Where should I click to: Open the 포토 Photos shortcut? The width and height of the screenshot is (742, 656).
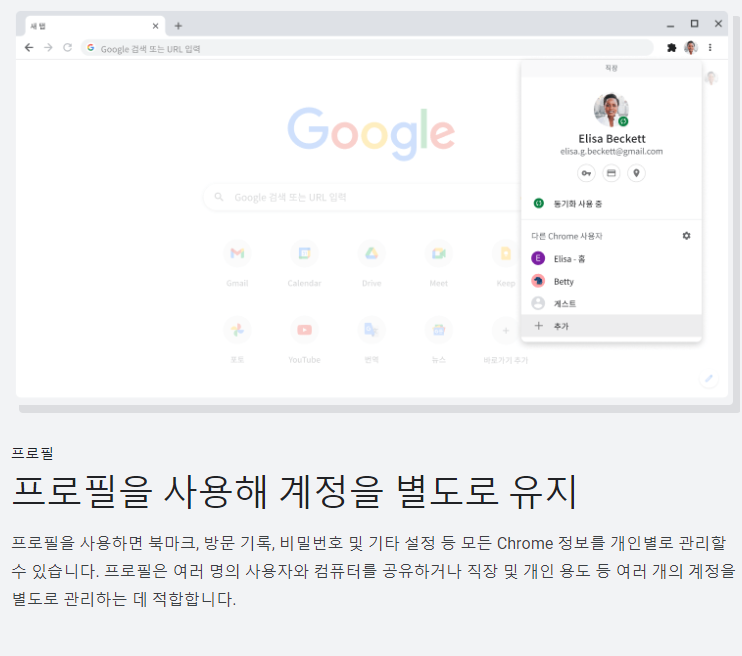(x=237, y=340)
